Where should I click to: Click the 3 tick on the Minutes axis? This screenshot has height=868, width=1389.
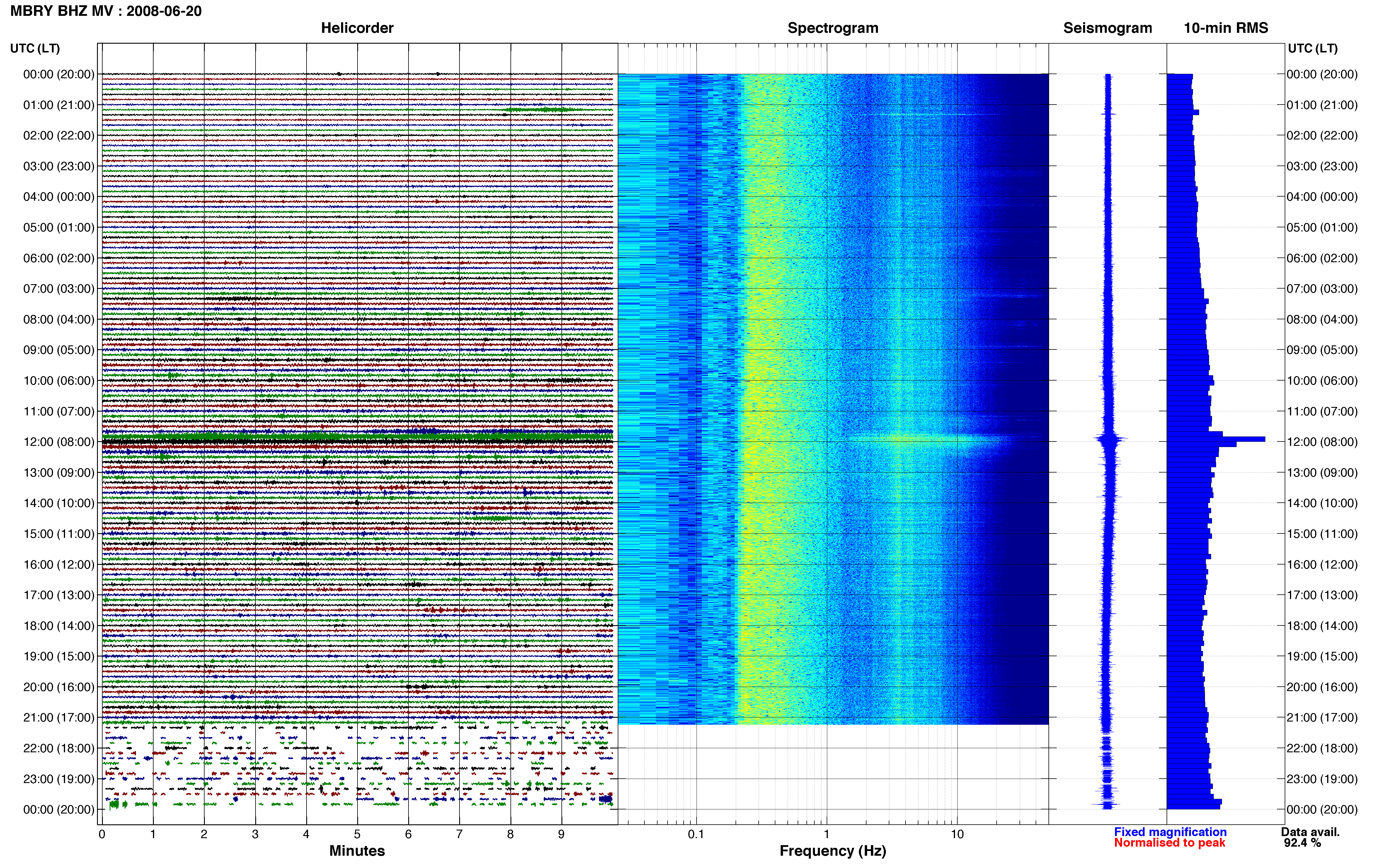pos(255,835)
